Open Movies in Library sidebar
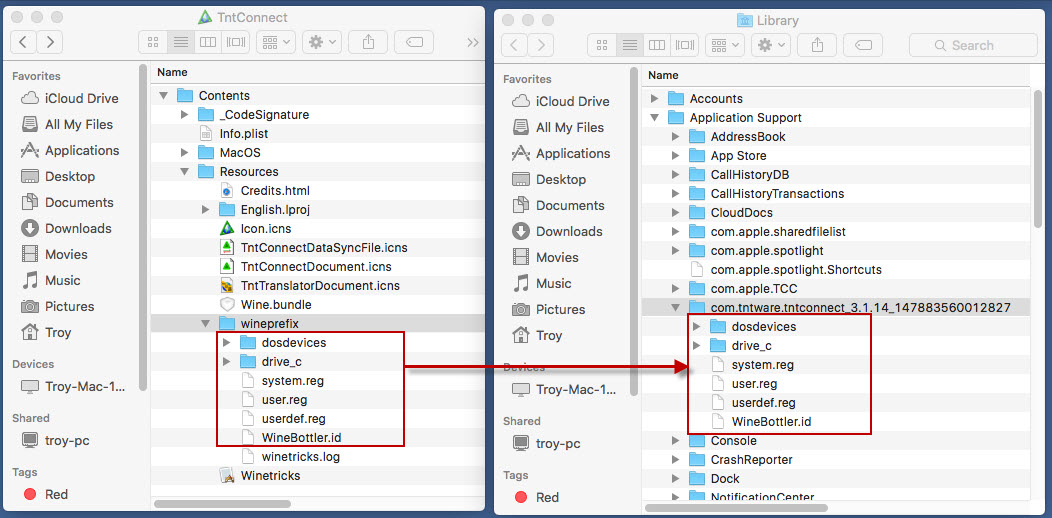This screenshot has width=1052, height=518. pos(545,257)
